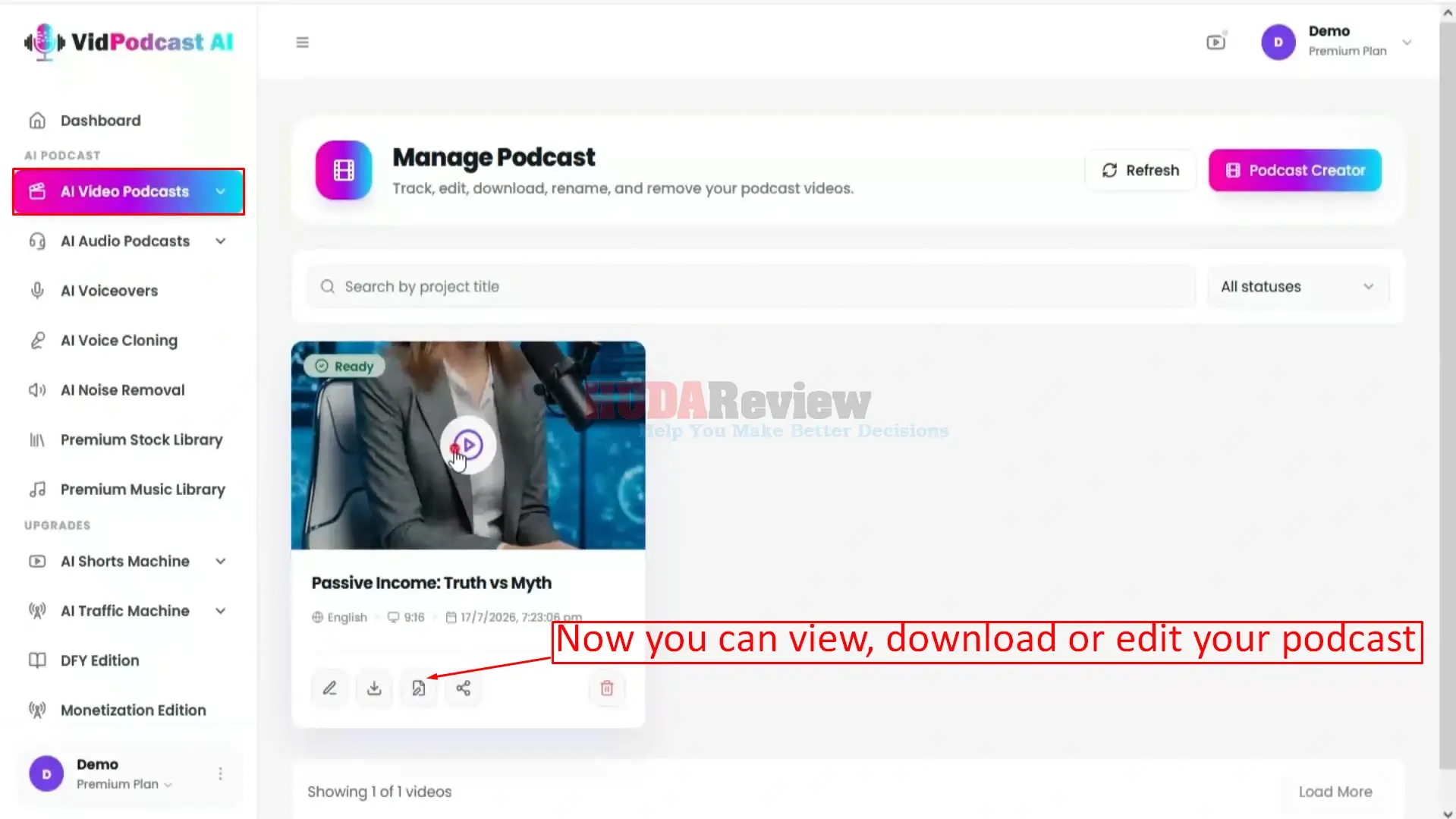Open AI Noise Removal tool
This screenshot has width=1456, height=819.
tap(122, 390)
